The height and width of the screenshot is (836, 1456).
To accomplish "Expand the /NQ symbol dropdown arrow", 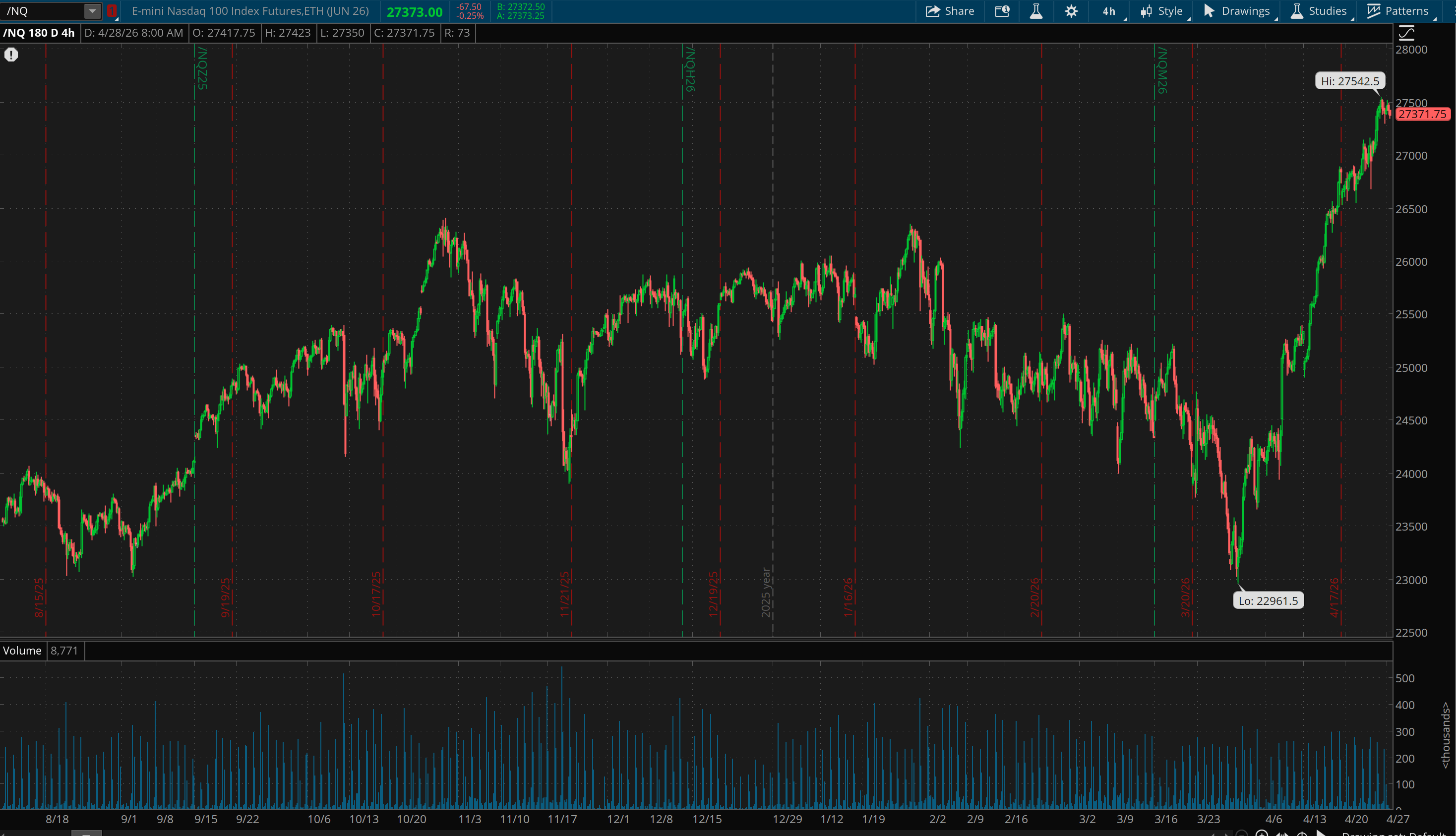I will (92, 11).
